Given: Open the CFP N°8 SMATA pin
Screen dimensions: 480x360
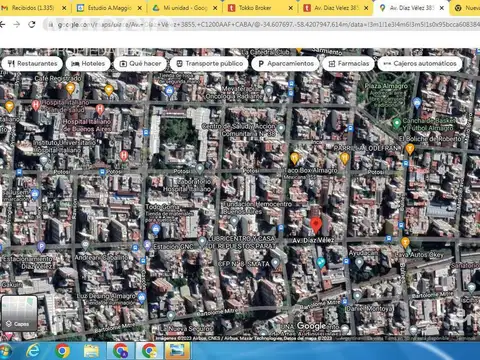Looking at the screenshot, I should 275,263.
